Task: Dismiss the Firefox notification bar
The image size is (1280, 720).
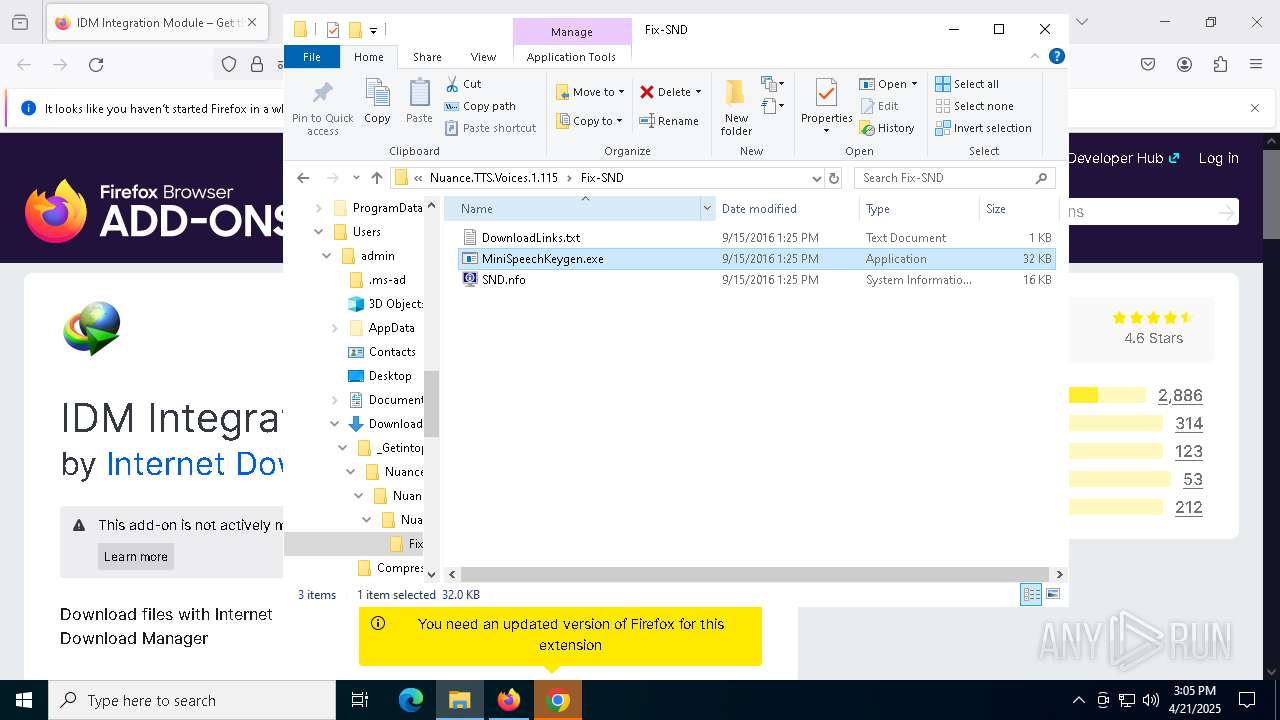Action: (x=1255, y=108)
